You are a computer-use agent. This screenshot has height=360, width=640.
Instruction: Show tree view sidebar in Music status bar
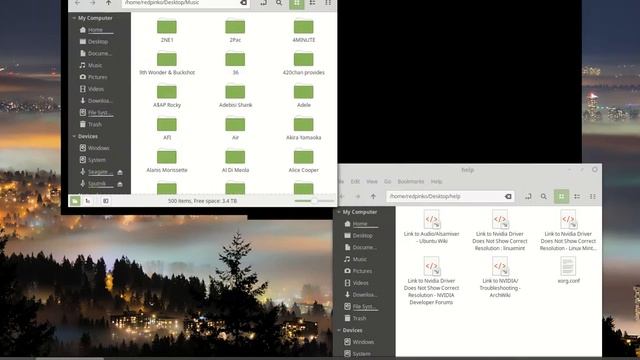(88, 201)
